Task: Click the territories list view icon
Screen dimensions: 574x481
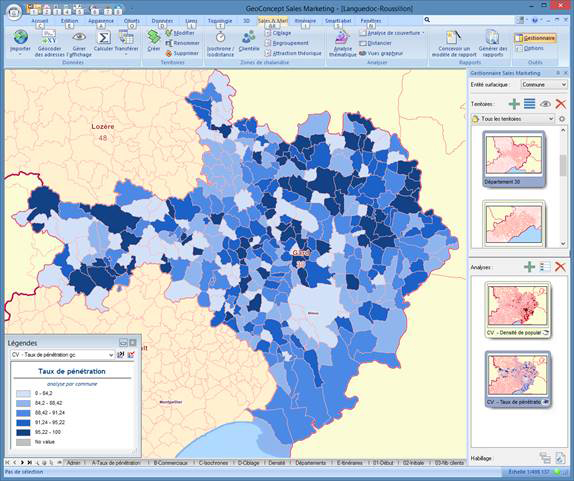Action: point(529,104)
